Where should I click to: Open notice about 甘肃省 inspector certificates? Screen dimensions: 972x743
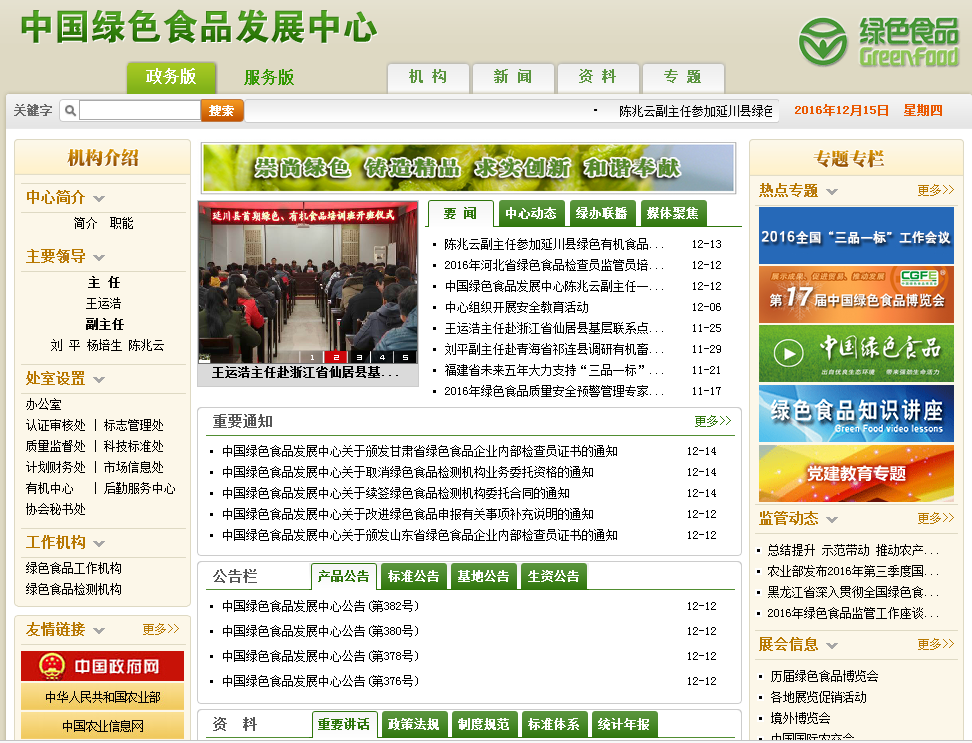(420, 451)
